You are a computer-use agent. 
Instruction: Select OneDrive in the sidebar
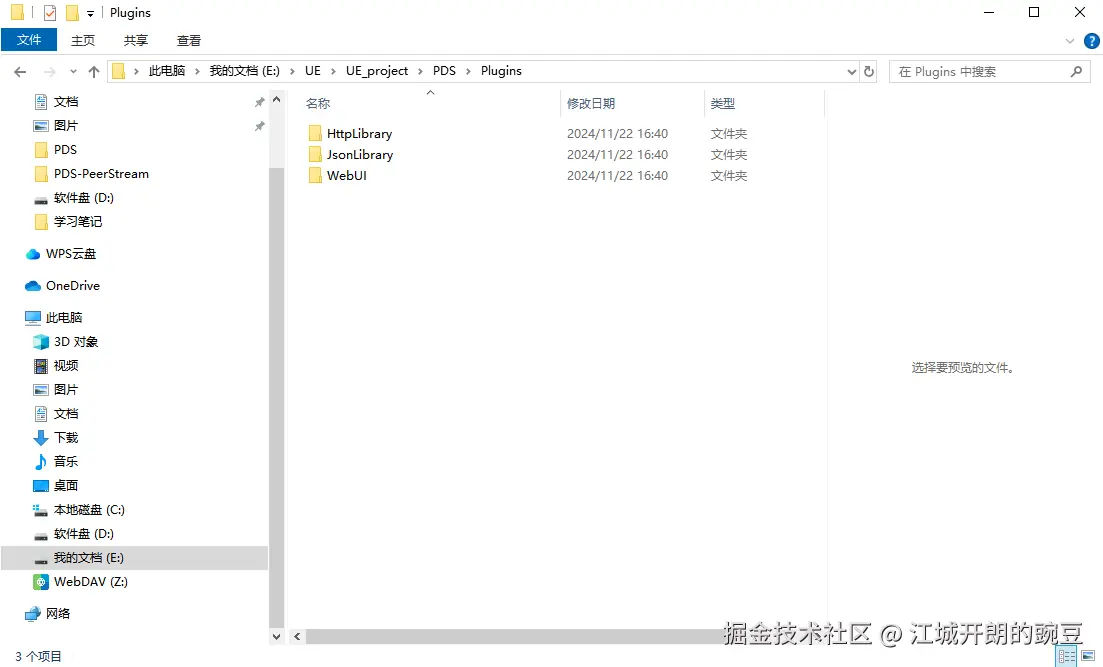(73, 286)
